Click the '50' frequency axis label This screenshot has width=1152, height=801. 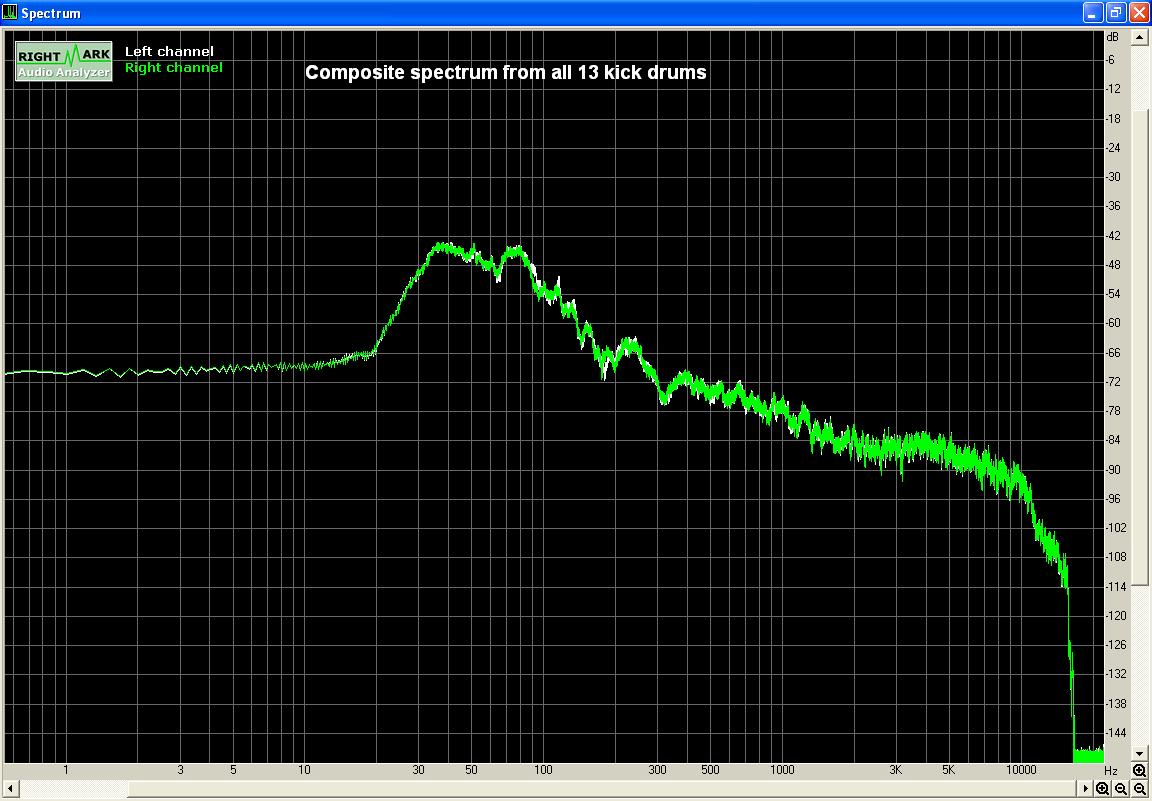click(x=471, y=770)
